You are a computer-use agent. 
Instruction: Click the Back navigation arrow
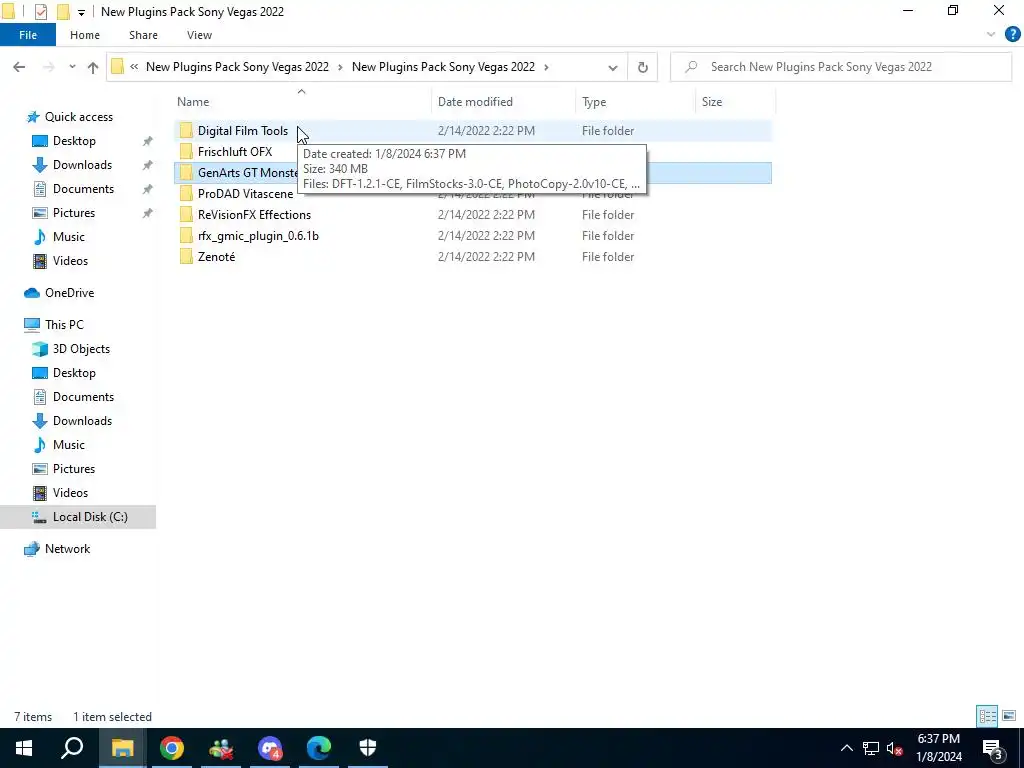pos(19,67)
